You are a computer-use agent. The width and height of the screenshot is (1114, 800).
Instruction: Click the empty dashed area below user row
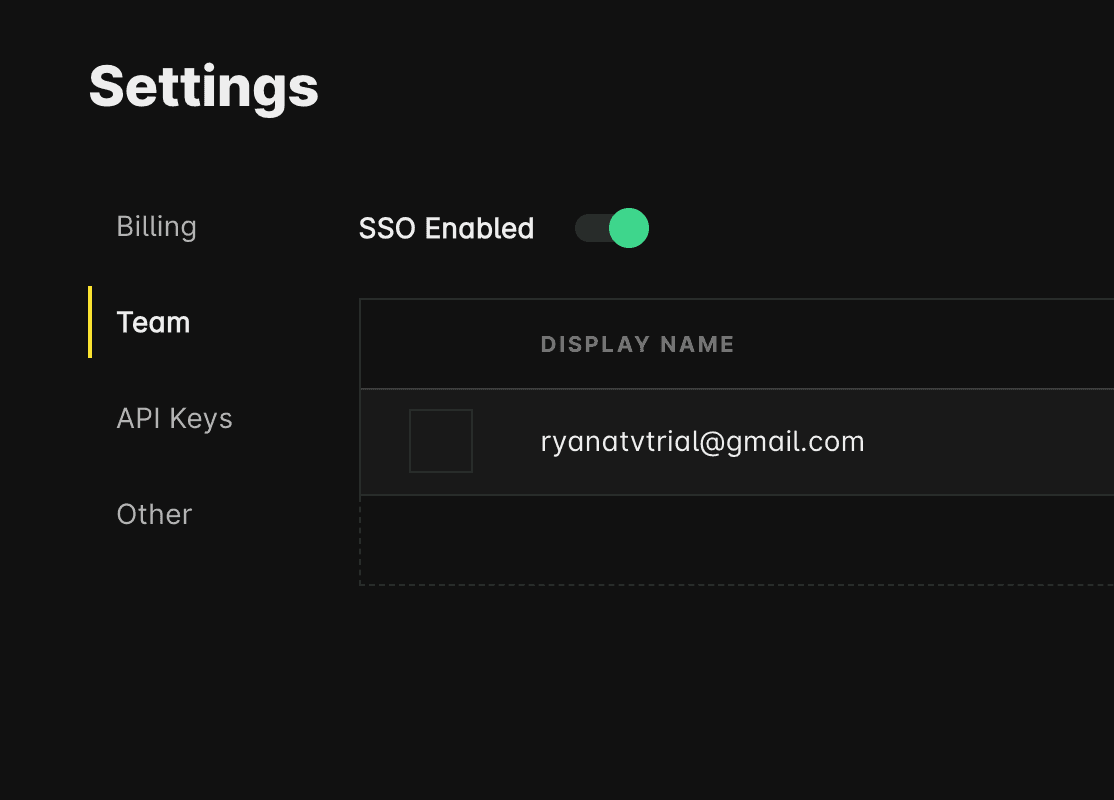(x=736, y=540)
